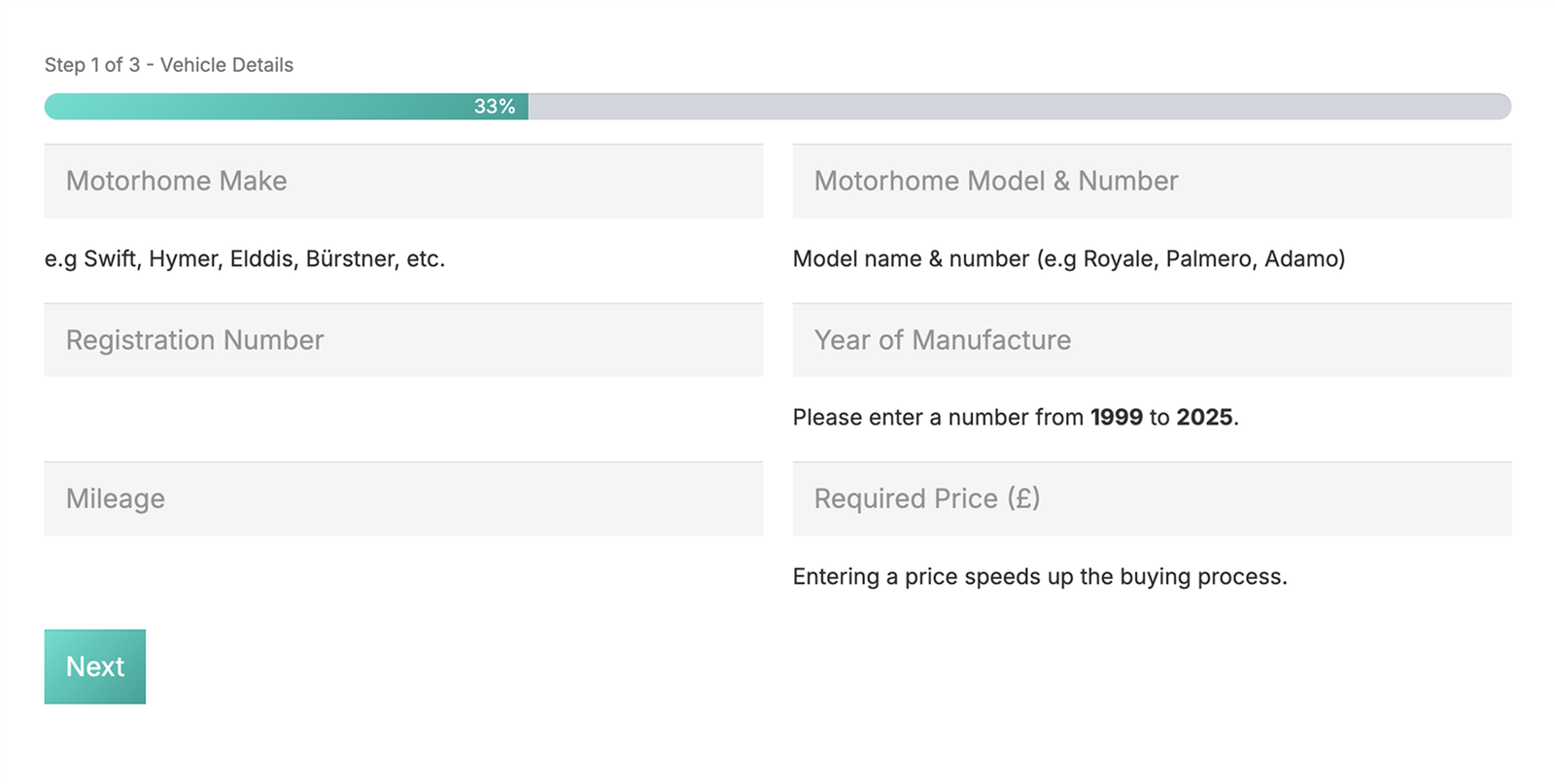Screen dimensions: 1555x784
Task: Click the 'Entering a price speeds up' note
Action: [x=1039, y=577]
